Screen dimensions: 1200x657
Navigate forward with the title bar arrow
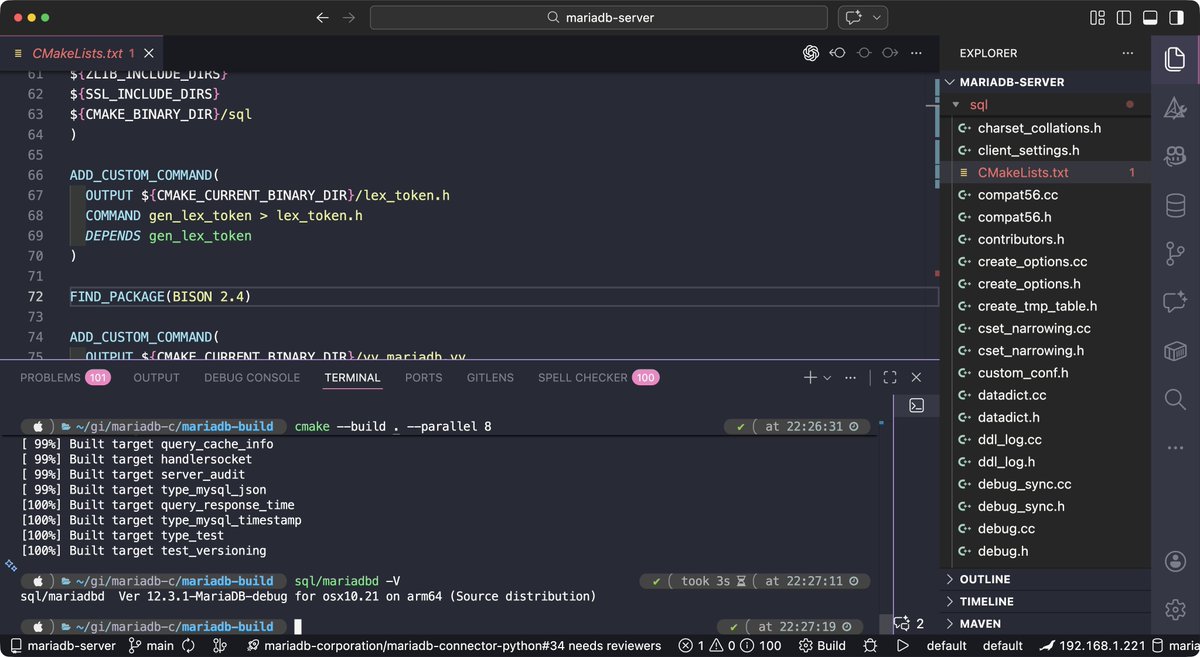tap(349, 18)
